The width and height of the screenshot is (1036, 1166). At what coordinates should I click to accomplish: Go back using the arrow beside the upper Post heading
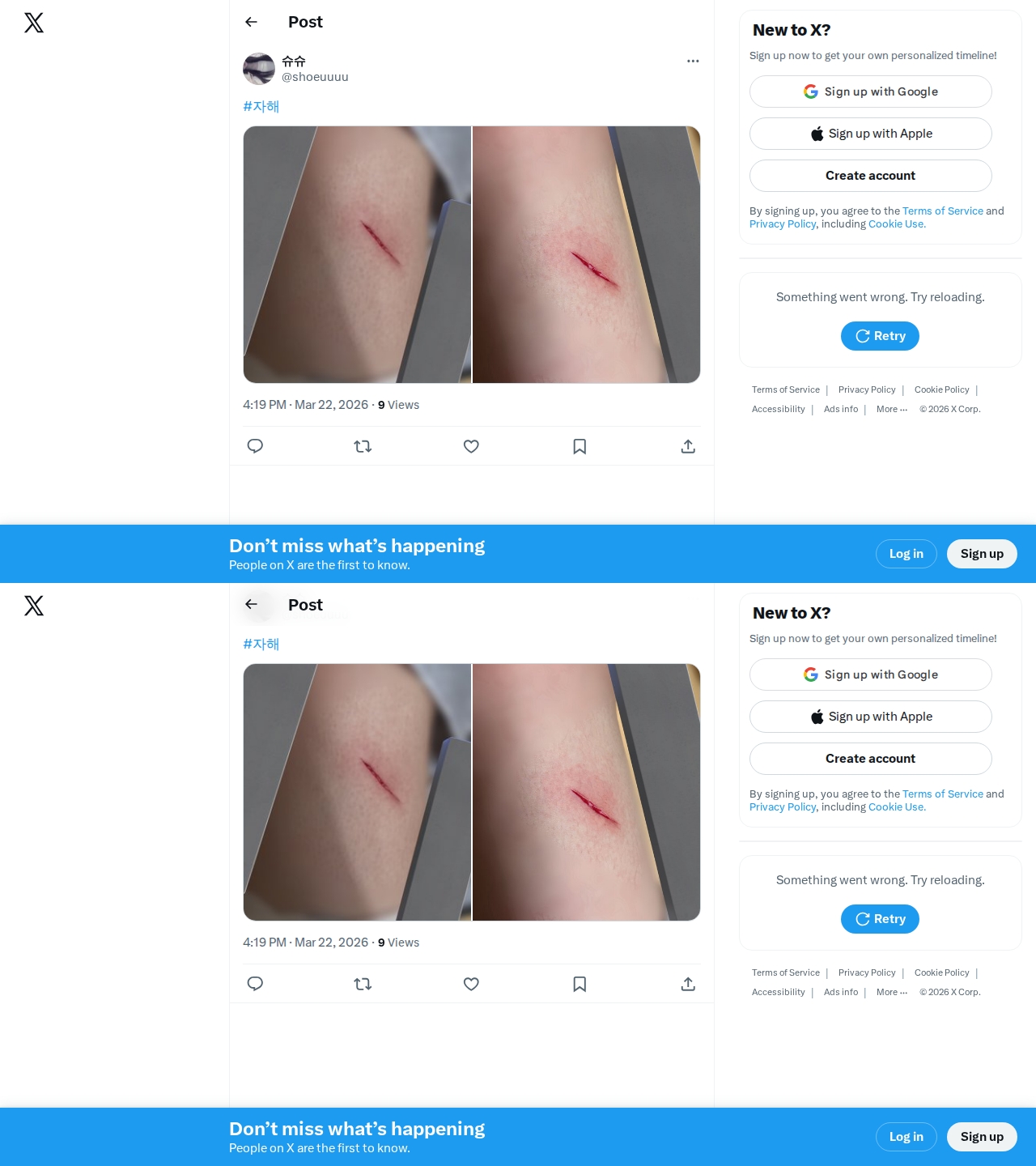251,22
